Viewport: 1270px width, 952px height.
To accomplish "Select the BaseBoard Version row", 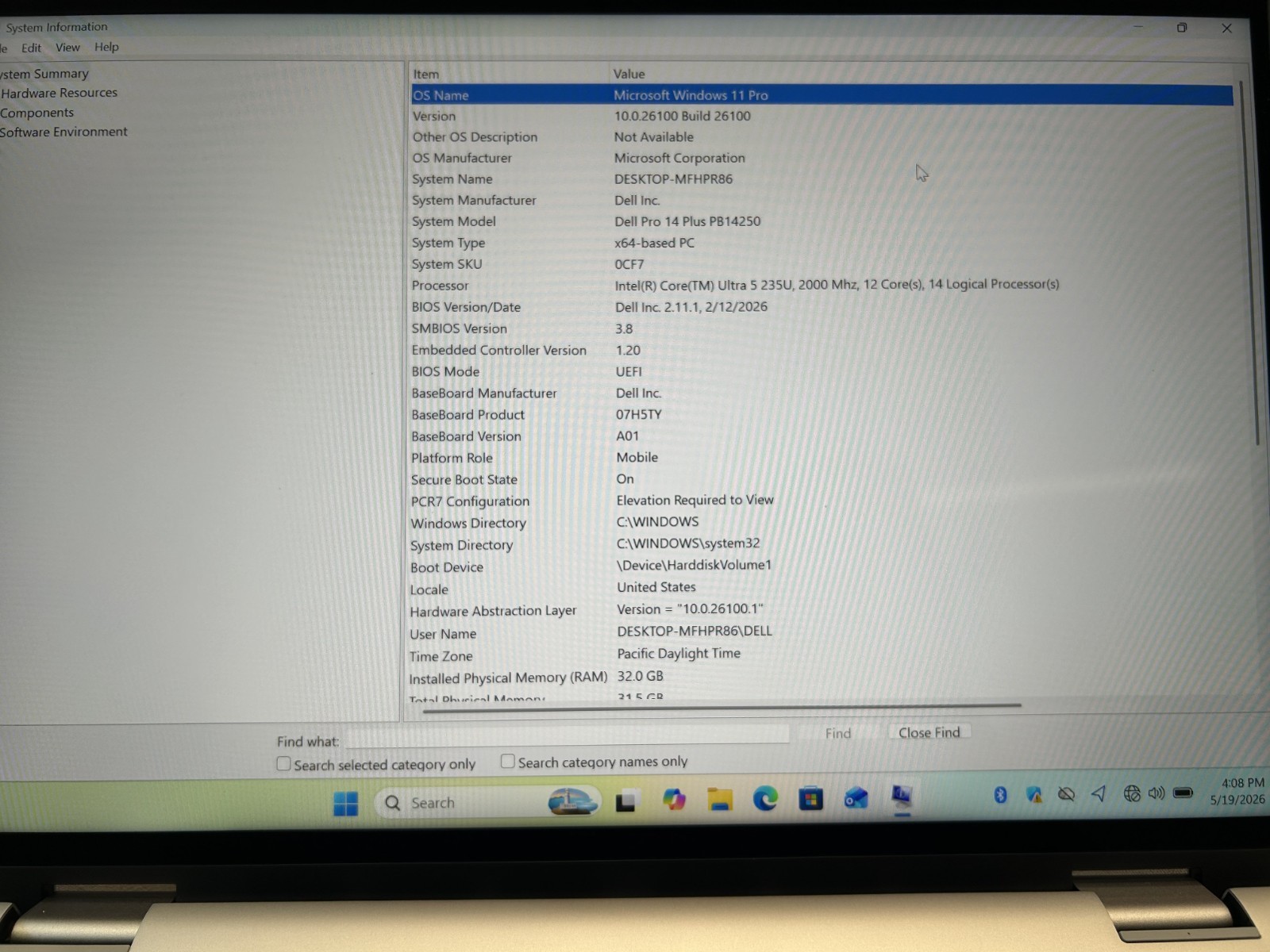I will tap(822, 436).
